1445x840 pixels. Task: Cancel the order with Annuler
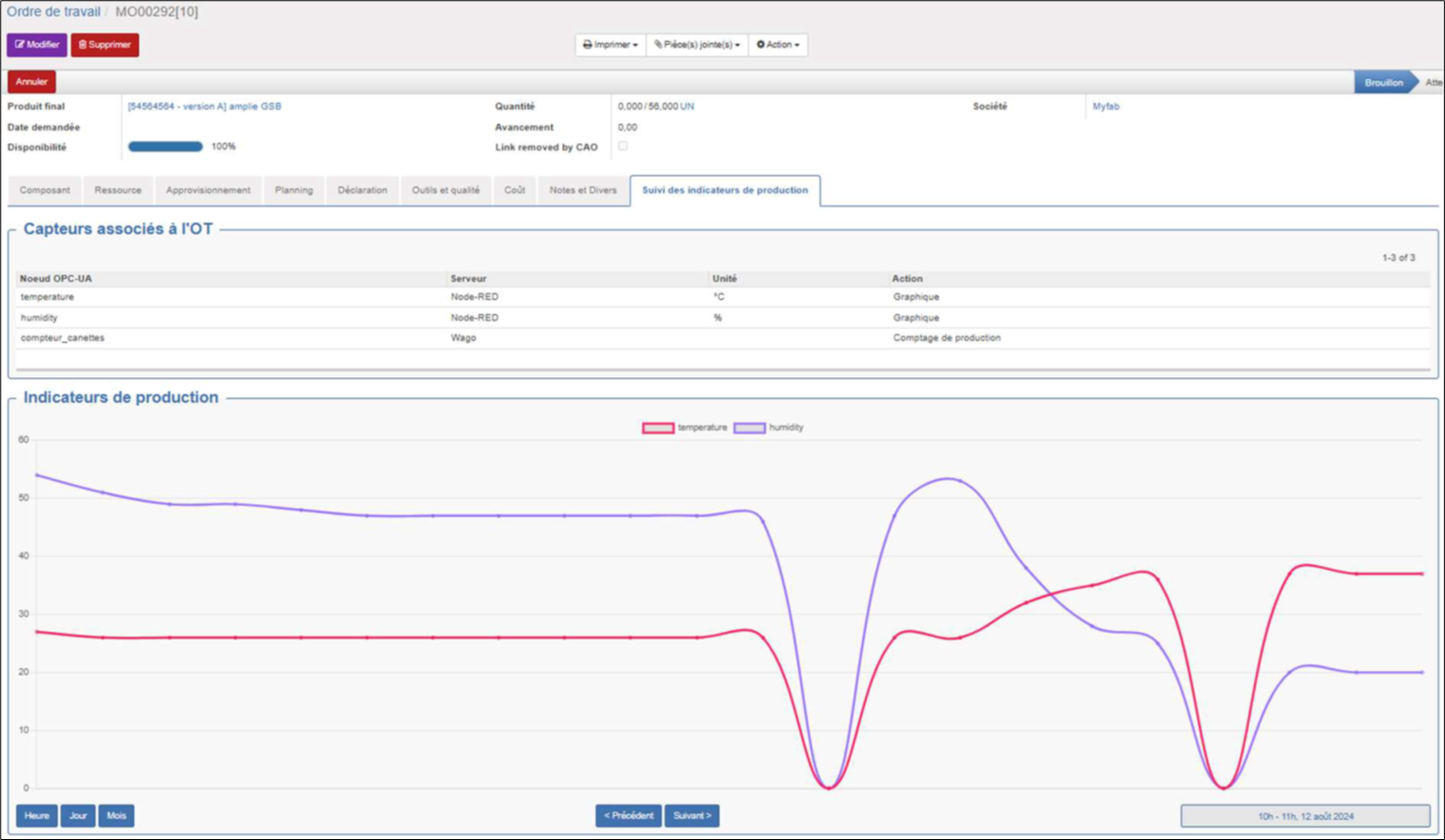pyautogui.click(x=31, y=82)
